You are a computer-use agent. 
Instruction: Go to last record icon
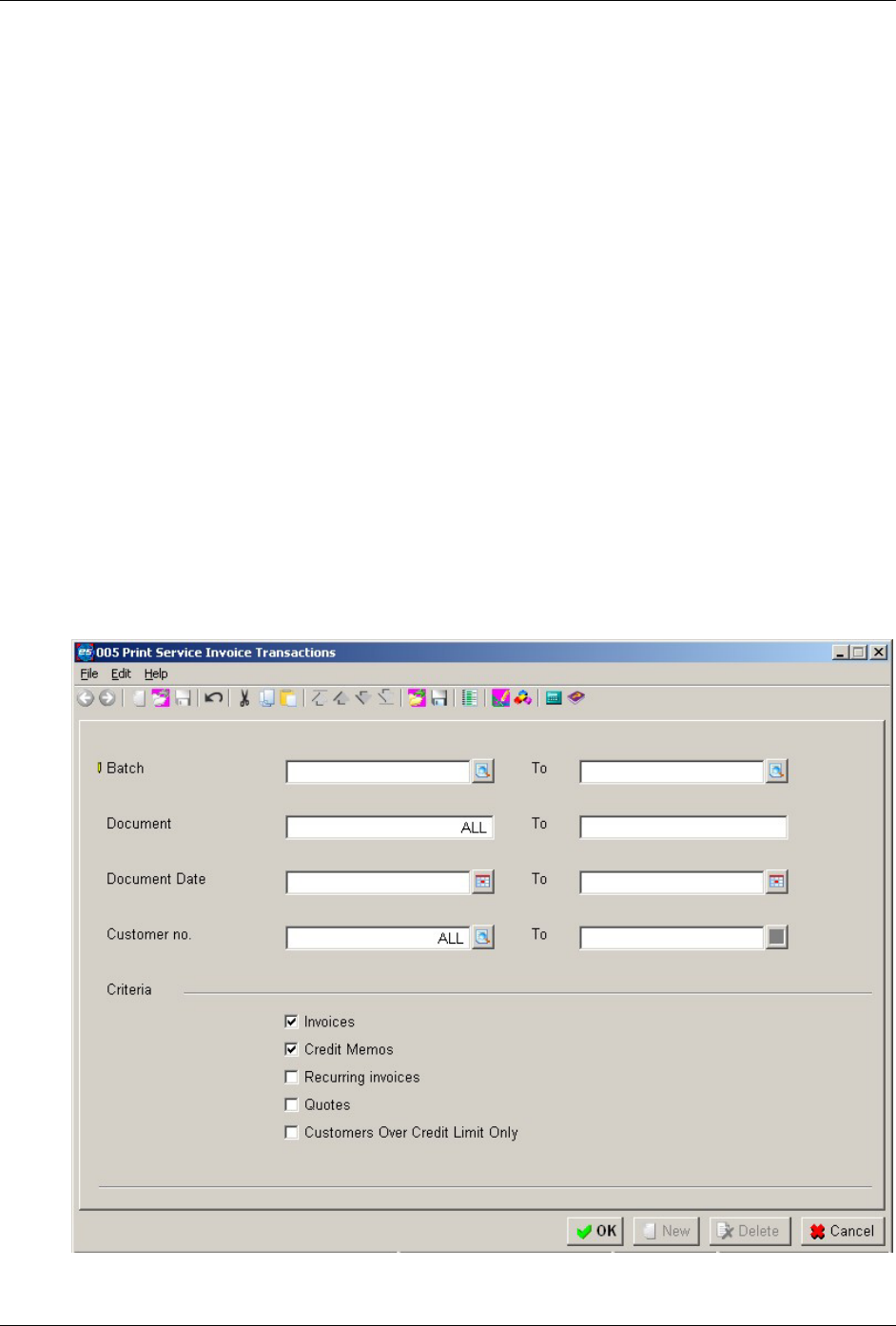pos(385,698)
